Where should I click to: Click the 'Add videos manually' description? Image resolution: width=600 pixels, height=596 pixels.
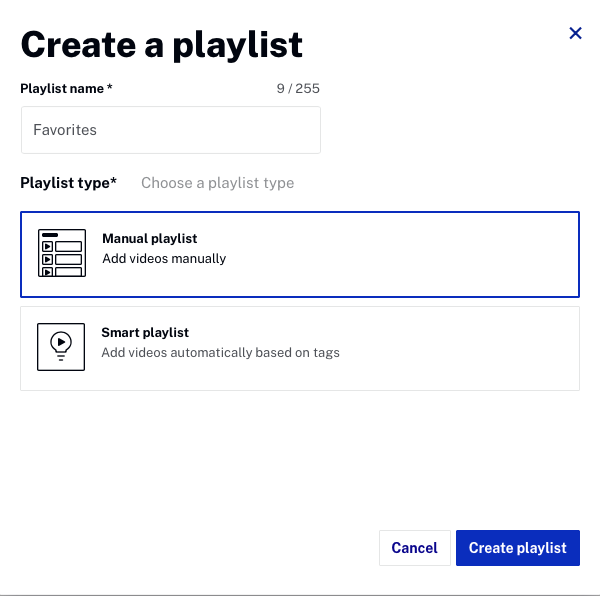[164, 259]
